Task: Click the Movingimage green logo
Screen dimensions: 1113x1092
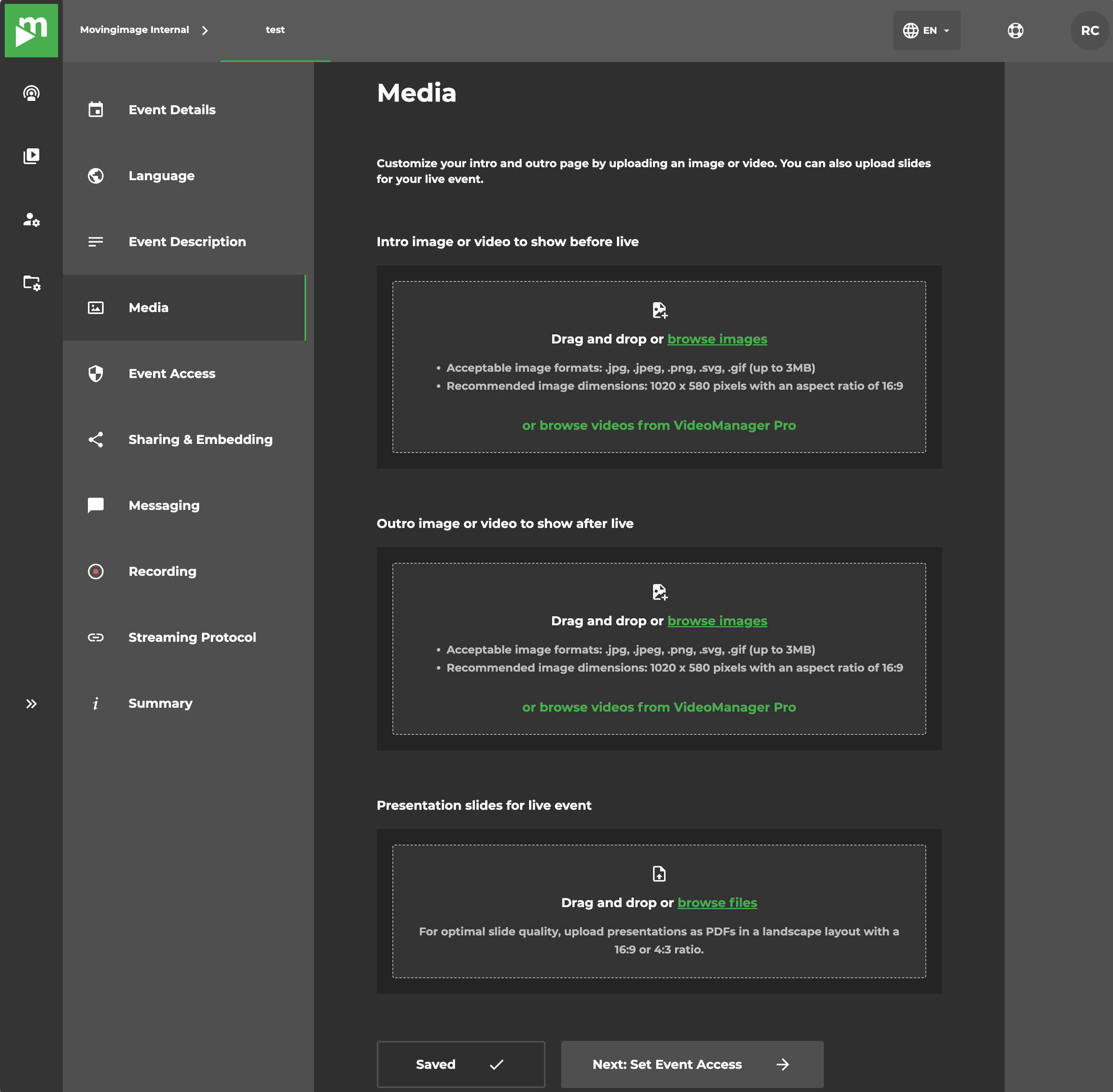Action: pyautogui.click(x=31, y=30)
